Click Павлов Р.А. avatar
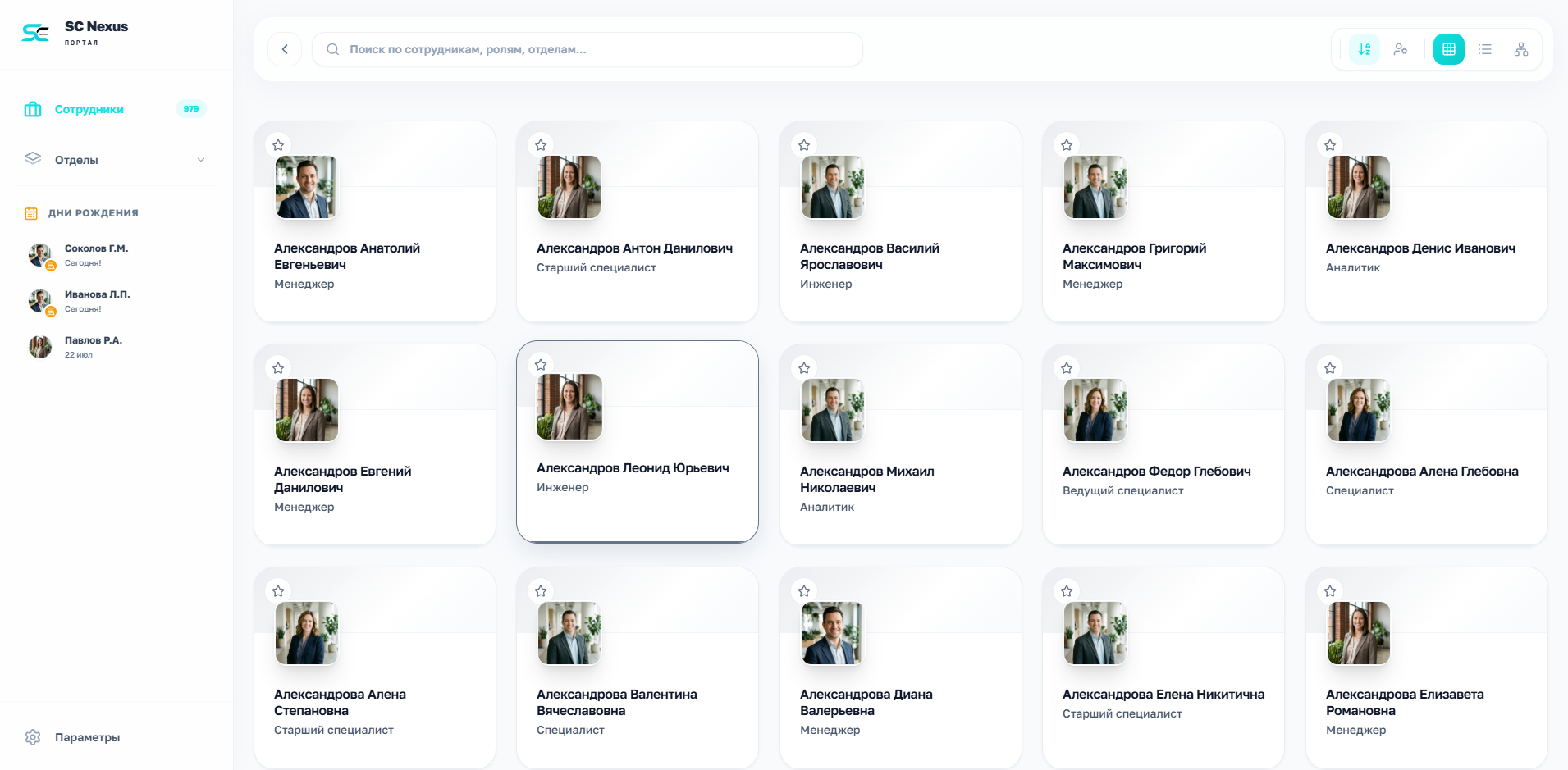The width and height of the screenshot is (1568, 770). click(40, 347)
